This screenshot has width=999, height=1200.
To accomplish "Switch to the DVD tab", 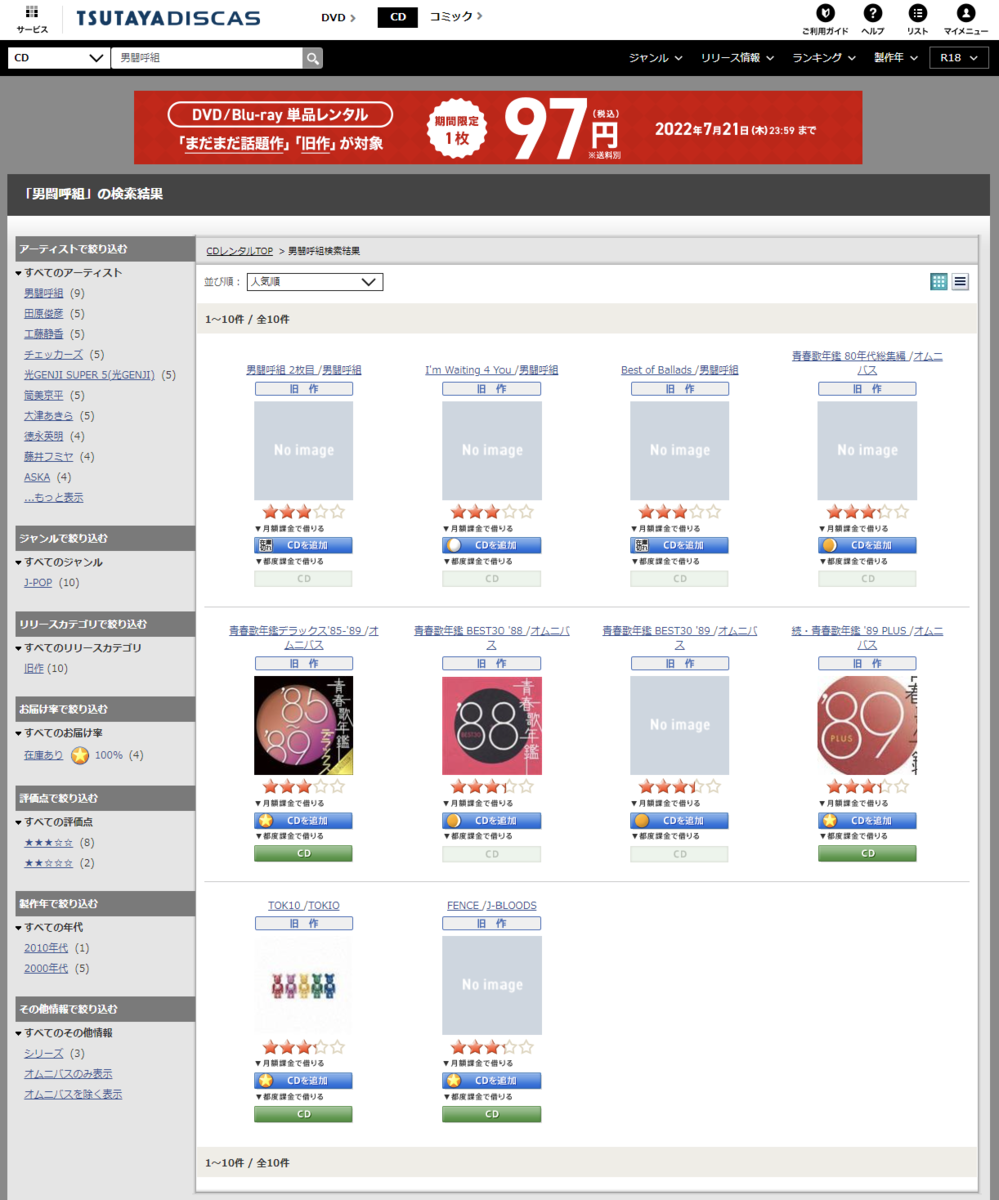I will click(338, 17).
